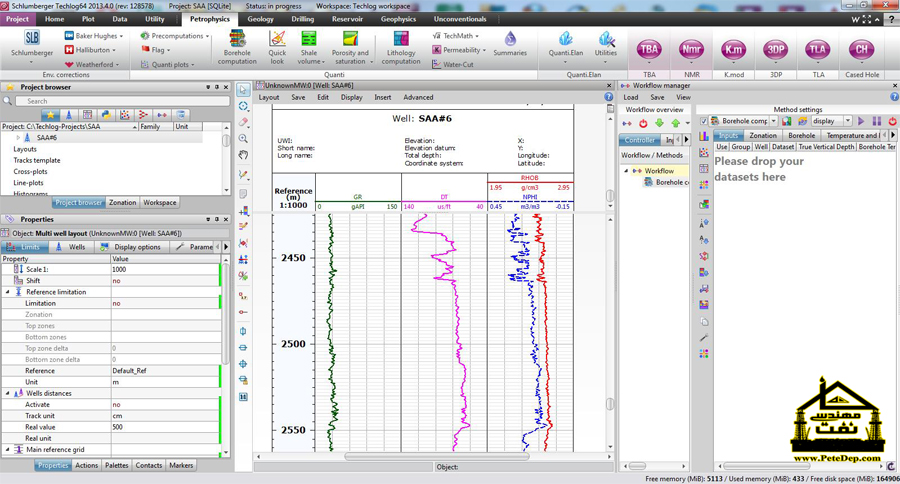Screen dimensions: 900x484
Task: Open the TLA module icon
Action: (818, 49)
